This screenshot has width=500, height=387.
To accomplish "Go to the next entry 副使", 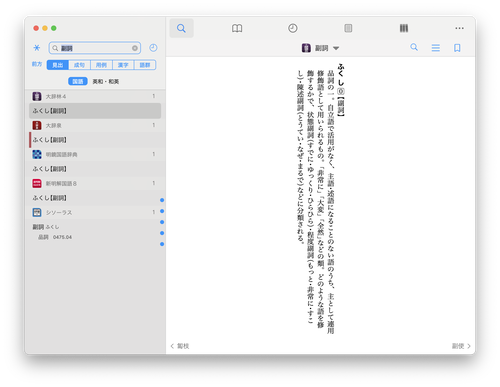I will point(461,346).
